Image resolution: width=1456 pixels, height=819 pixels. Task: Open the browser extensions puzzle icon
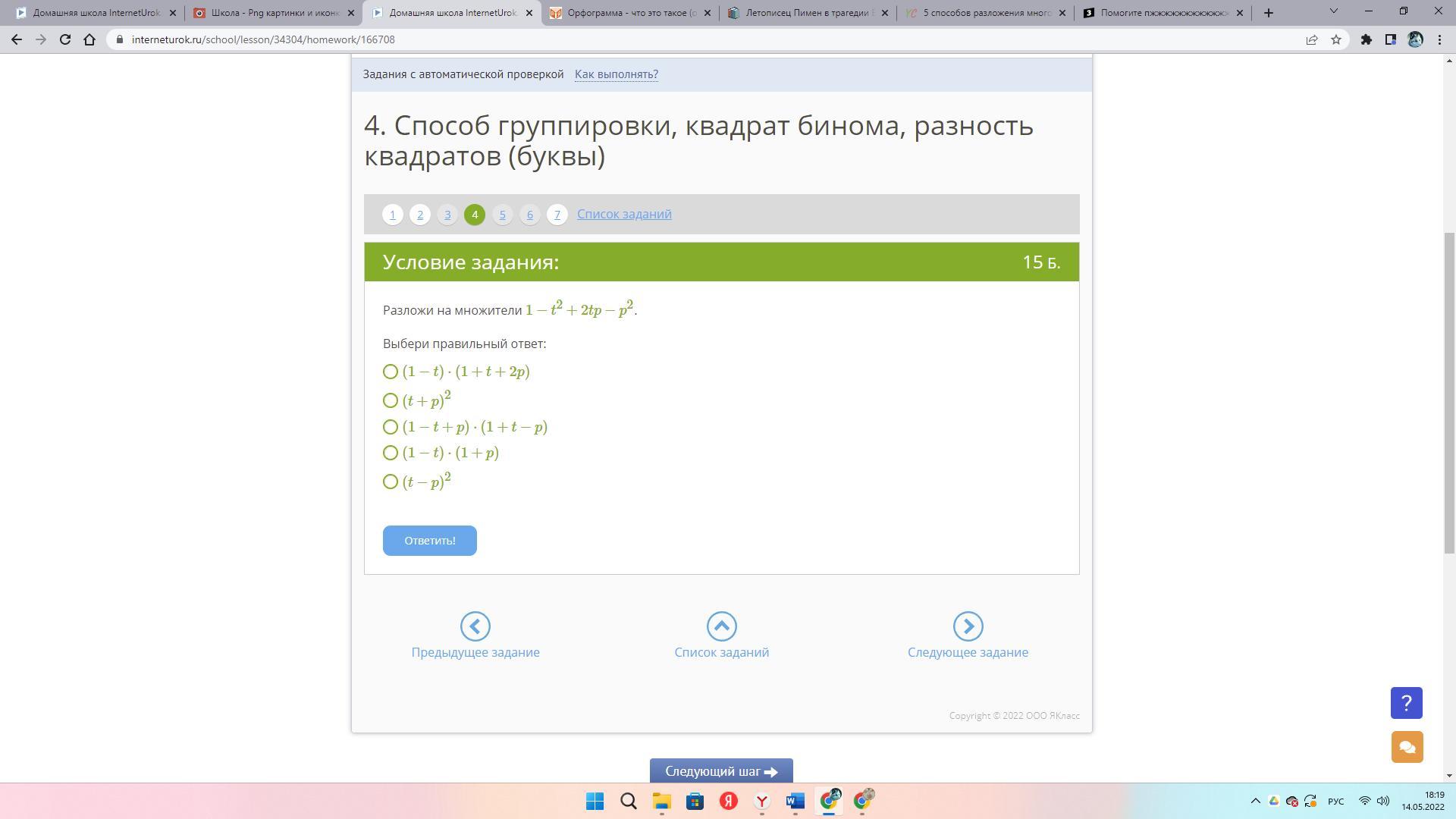[x=1366, y=40]
